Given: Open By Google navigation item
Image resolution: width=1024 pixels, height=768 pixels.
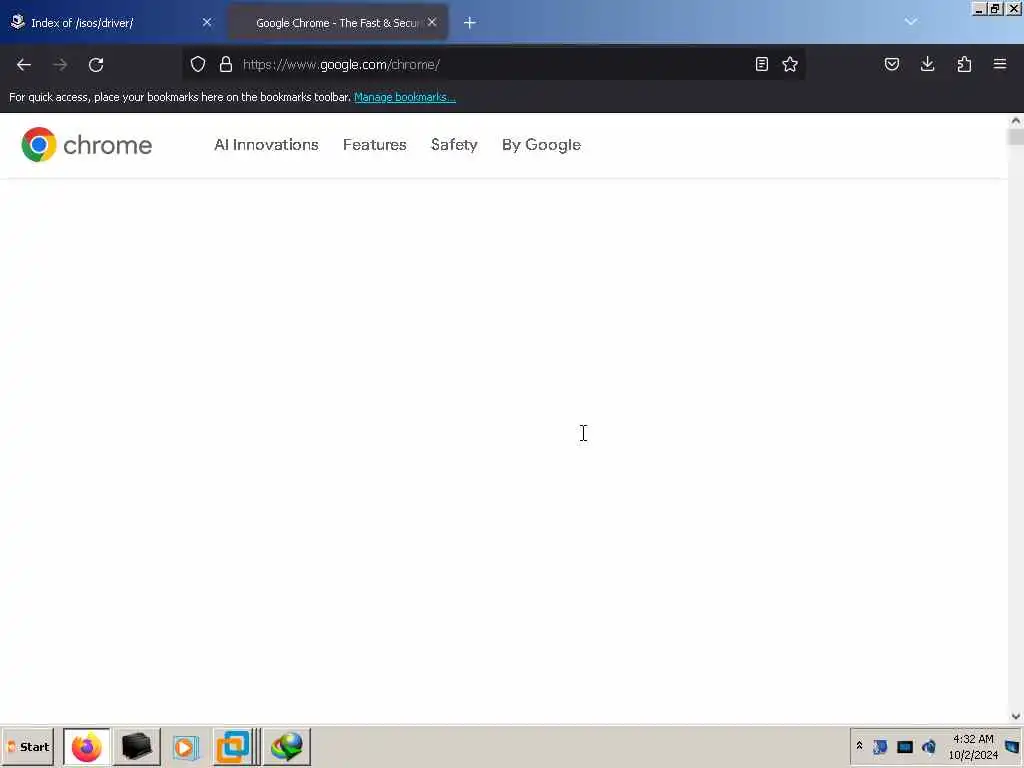Looking at the screenshot, I should (541, 145).
